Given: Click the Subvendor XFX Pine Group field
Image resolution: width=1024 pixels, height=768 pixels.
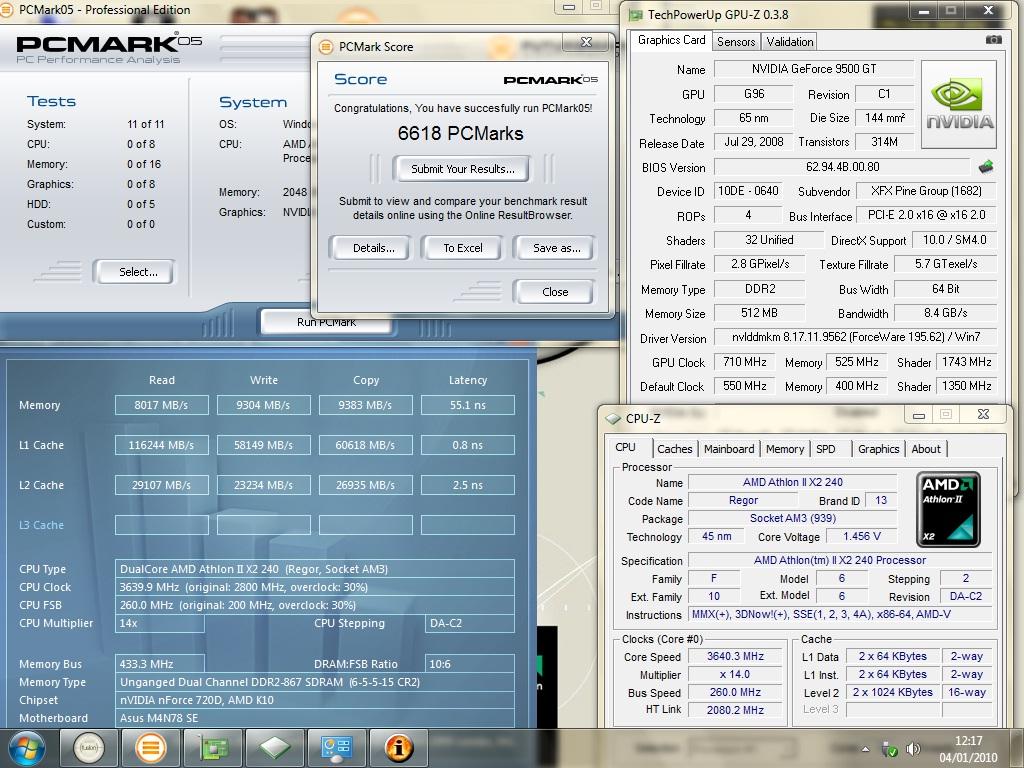Looking at the screenshot, I should [x=926, y=191].
